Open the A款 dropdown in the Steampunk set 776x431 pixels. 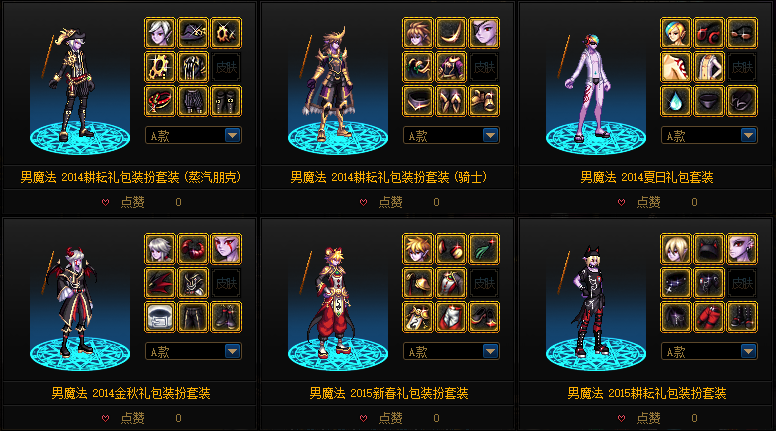pos(193,135)
